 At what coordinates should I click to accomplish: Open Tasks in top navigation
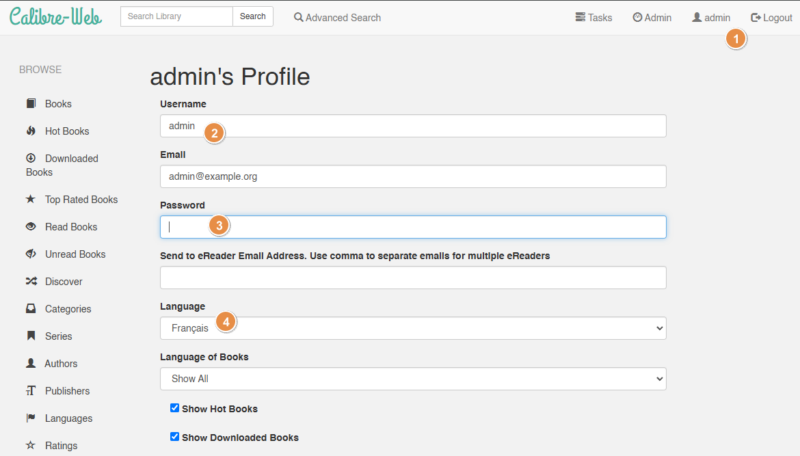[594, 17]
